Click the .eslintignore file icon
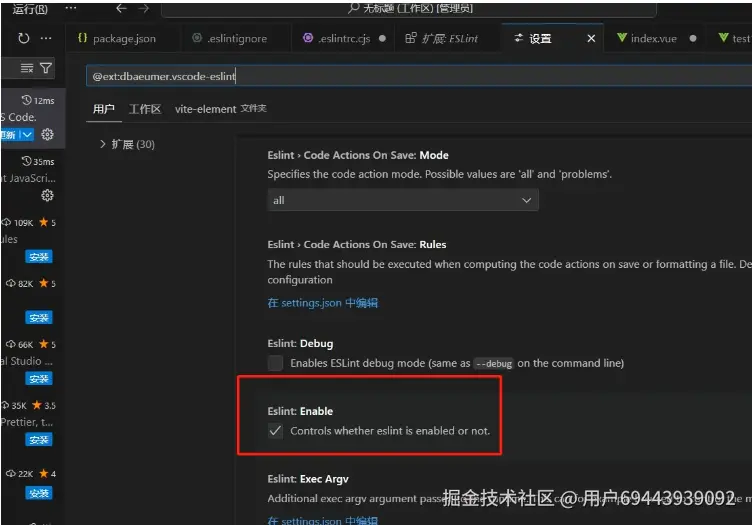752x525 pixels. (x=197, y=38)
